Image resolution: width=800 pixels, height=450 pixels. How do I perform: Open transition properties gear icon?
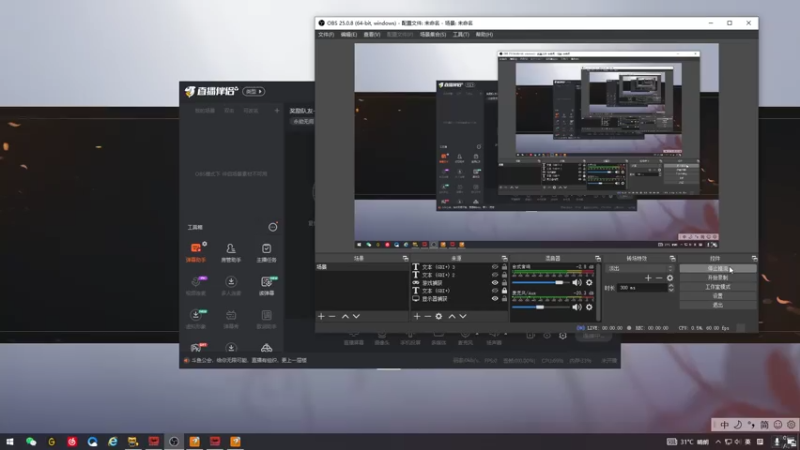coord(670,278)
